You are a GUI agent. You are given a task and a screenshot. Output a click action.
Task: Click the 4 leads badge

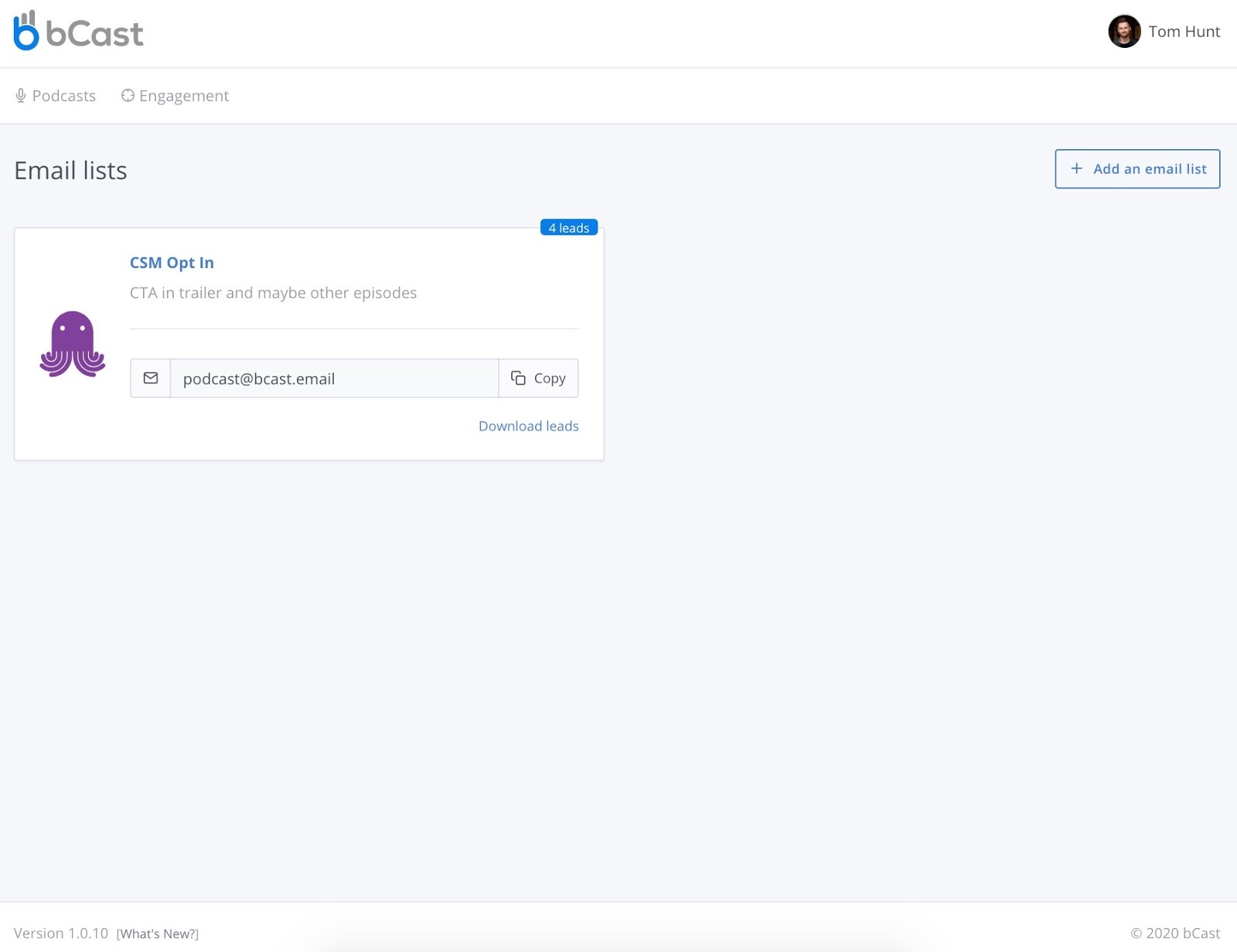pyautogui.click(x=568, y=228)
